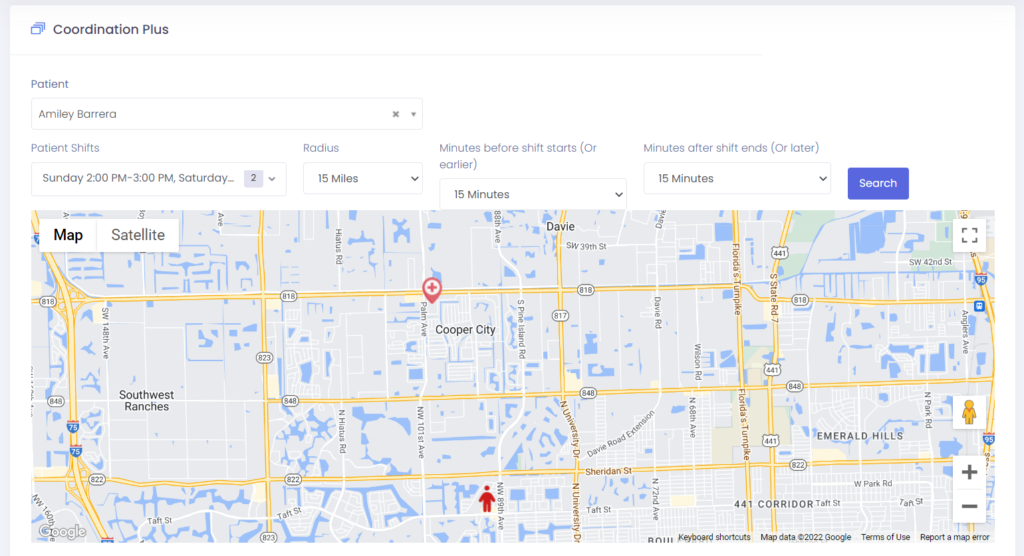Click the Florida's Turnpike label near Sheridan St
Image resolution: width=1024 pixels, height=556 pixels.
point(743,425)
